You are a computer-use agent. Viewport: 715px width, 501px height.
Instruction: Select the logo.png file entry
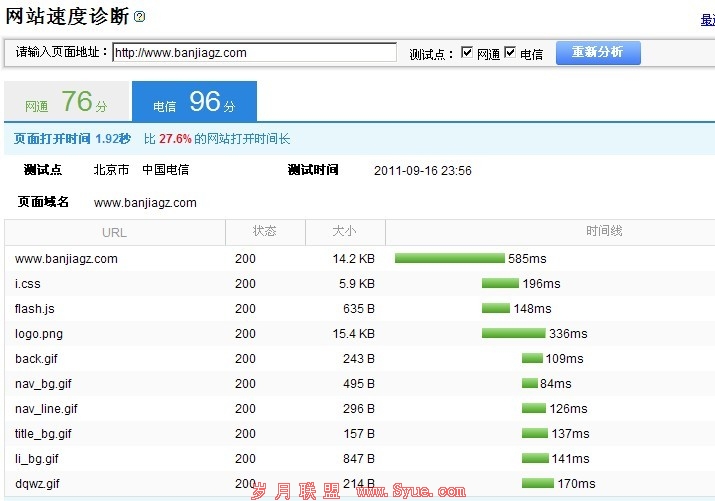pos(39,334)
